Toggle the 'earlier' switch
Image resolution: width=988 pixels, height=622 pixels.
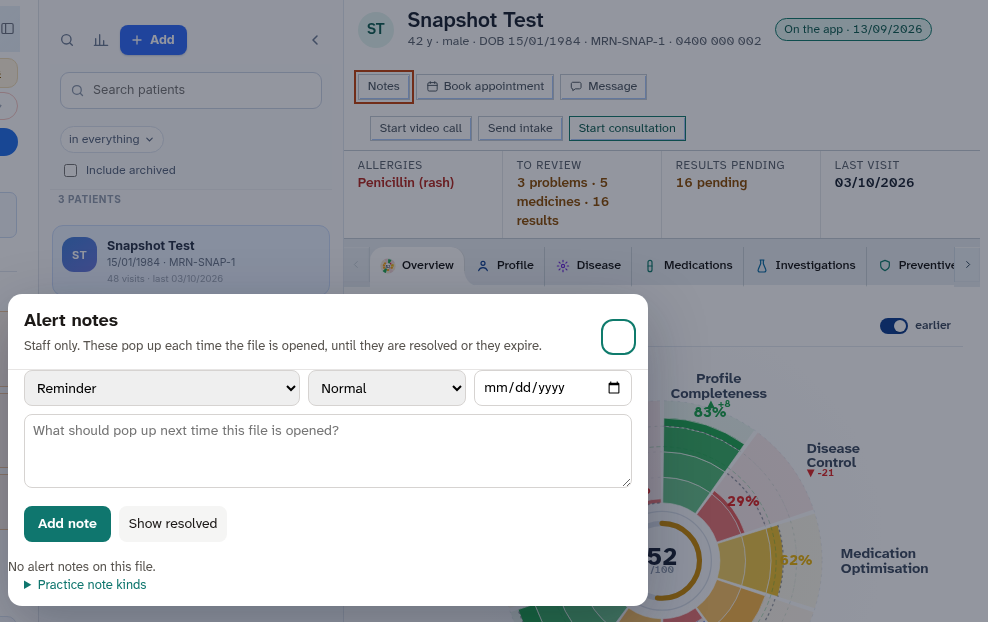click(x=893, y=326)
